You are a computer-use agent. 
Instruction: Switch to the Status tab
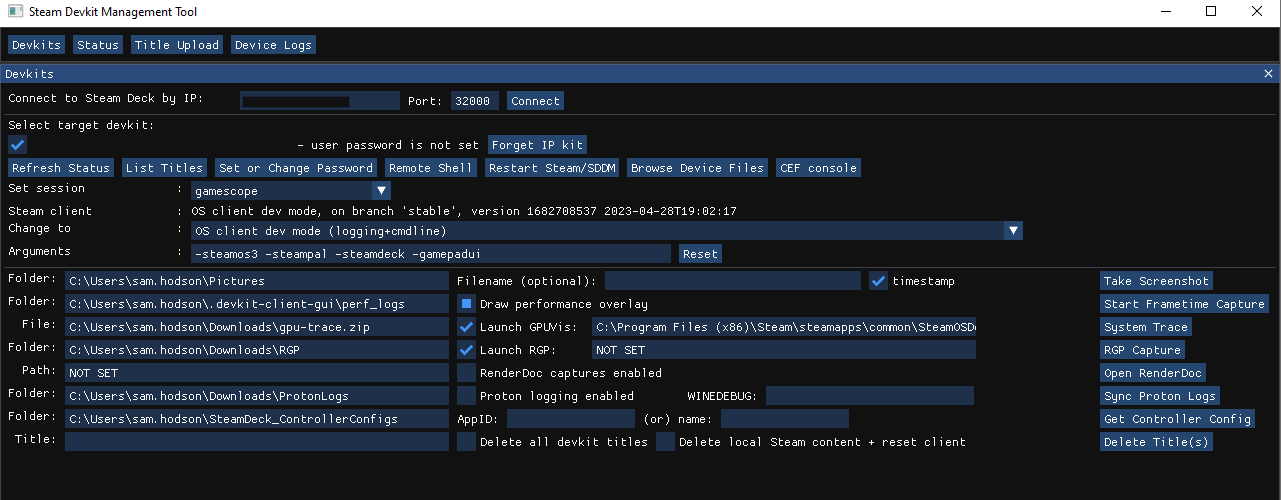click(x=97, y=45)
